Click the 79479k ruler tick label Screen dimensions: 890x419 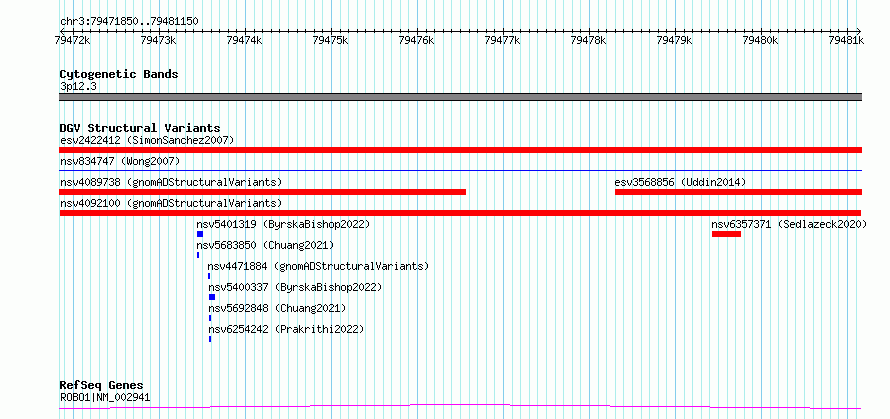[x=675, y=40]
